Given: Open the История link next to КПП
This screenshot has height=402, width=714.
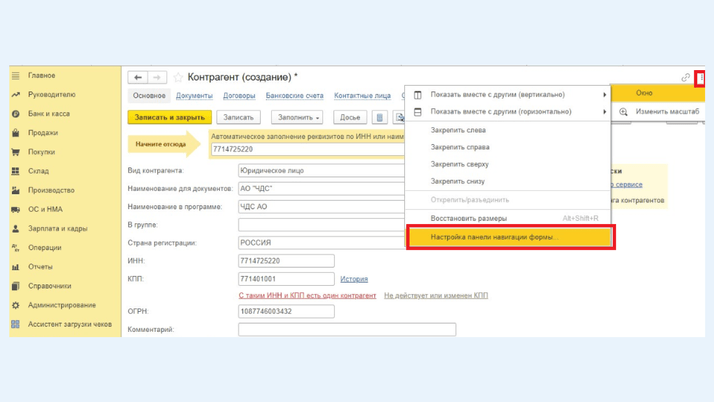Looking at the screenshot, I should tap(354, 280).
